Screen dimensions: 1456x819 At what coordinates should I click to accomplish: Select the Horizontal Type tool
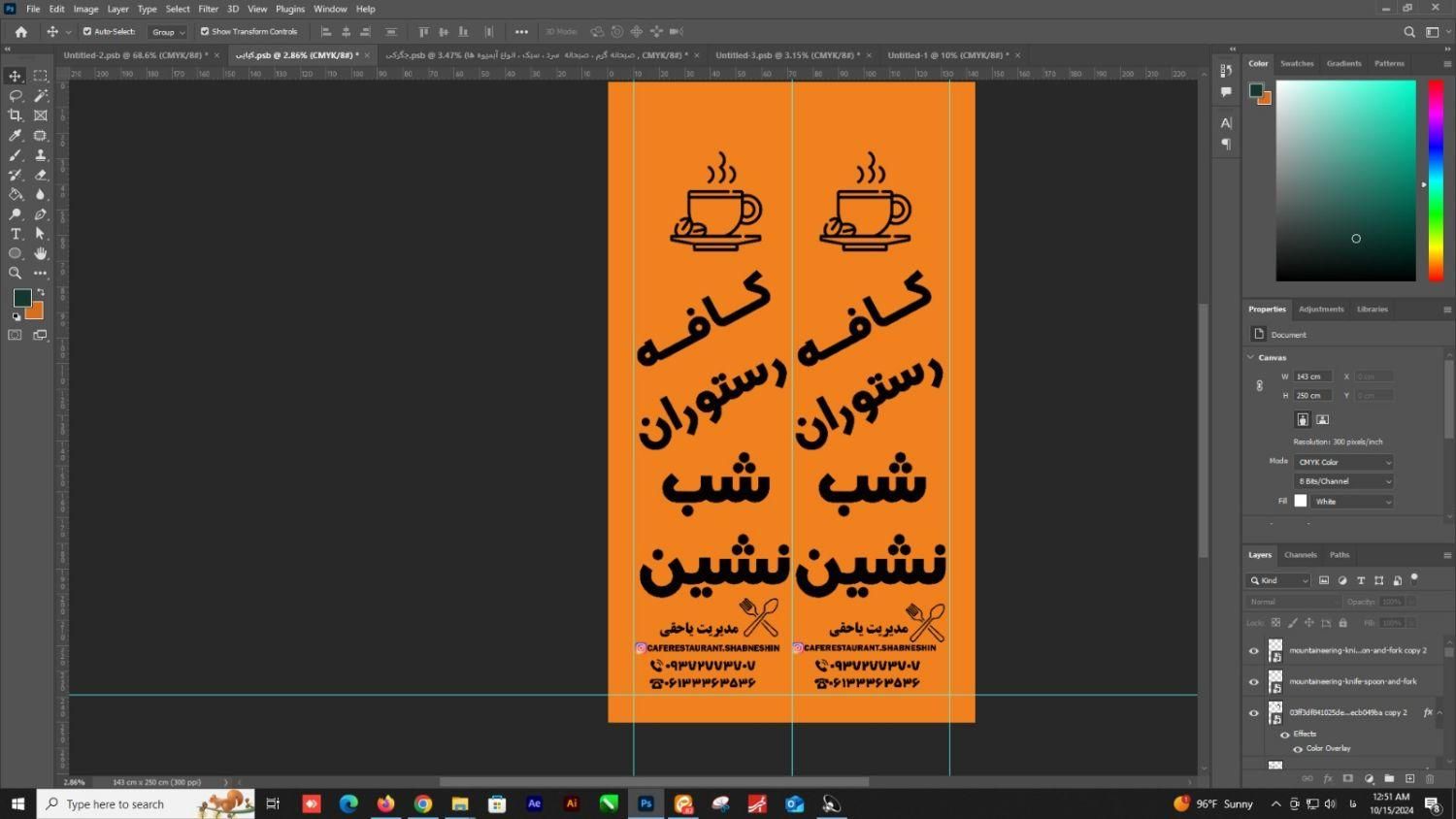point(16,234)
